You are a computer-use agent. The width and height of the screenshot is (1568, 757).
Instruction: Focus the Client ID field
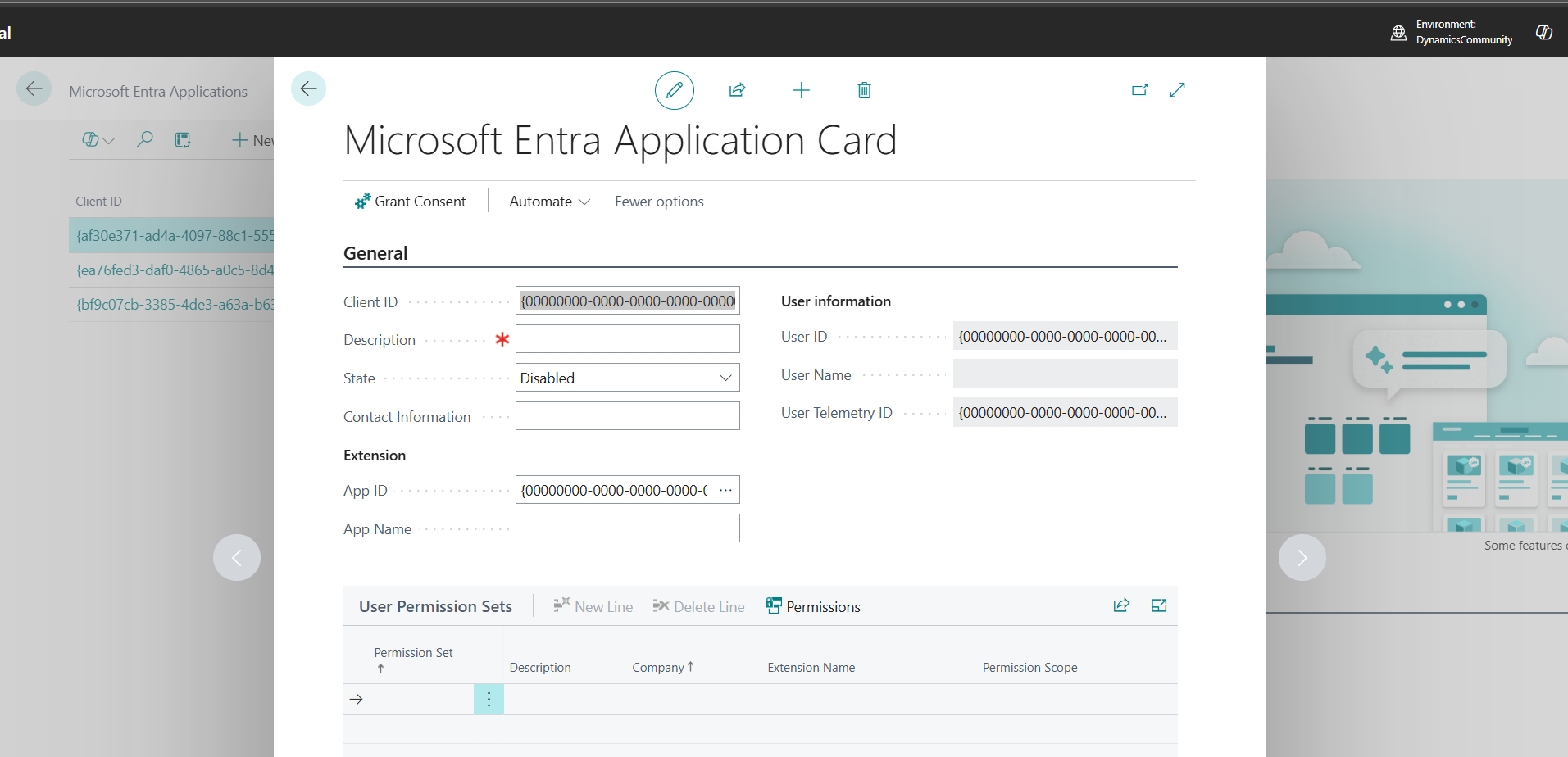[x=627, y=301]
